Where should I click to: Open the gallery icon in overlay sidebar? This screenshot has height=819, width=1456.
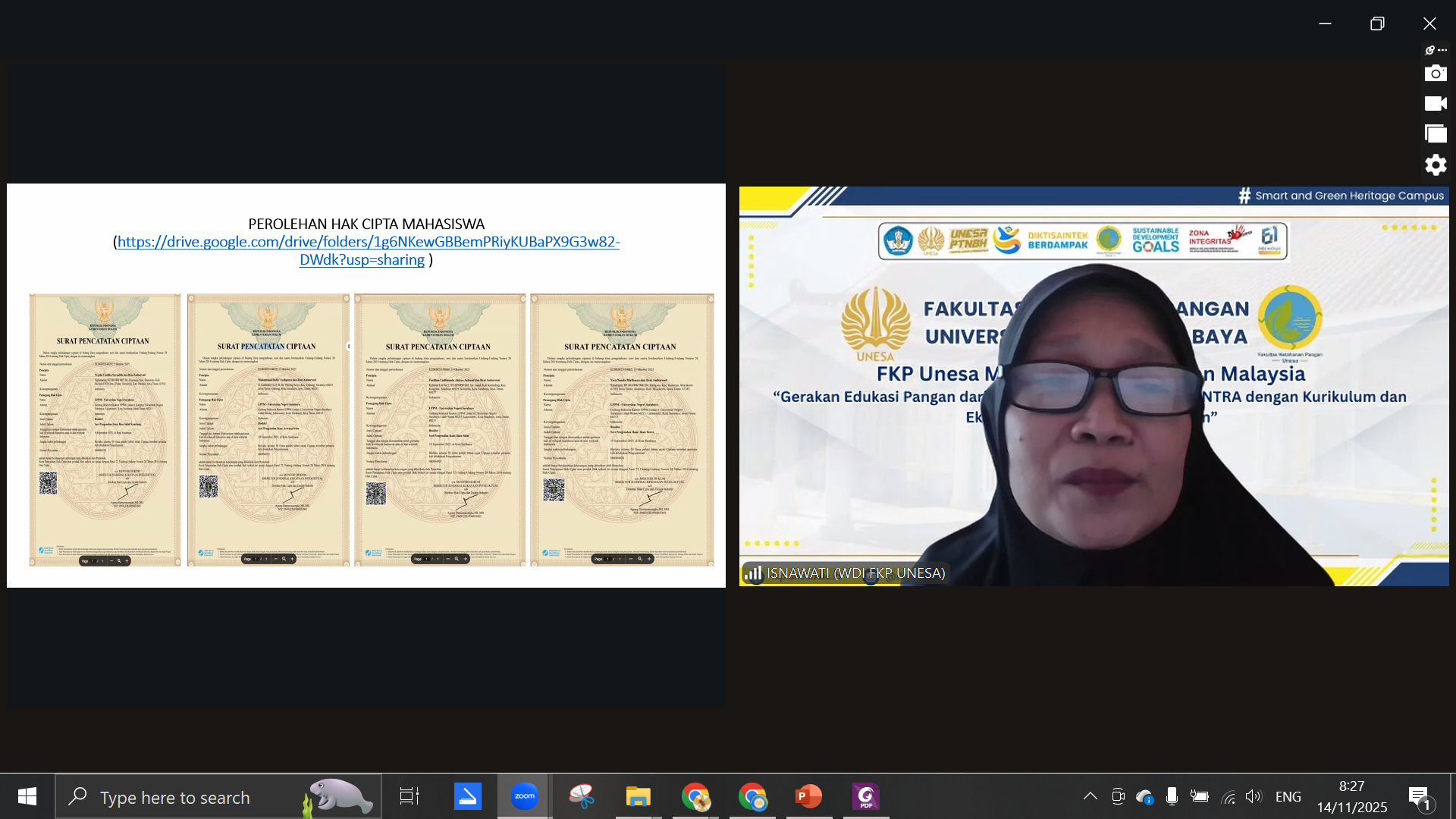point(1435,134)
